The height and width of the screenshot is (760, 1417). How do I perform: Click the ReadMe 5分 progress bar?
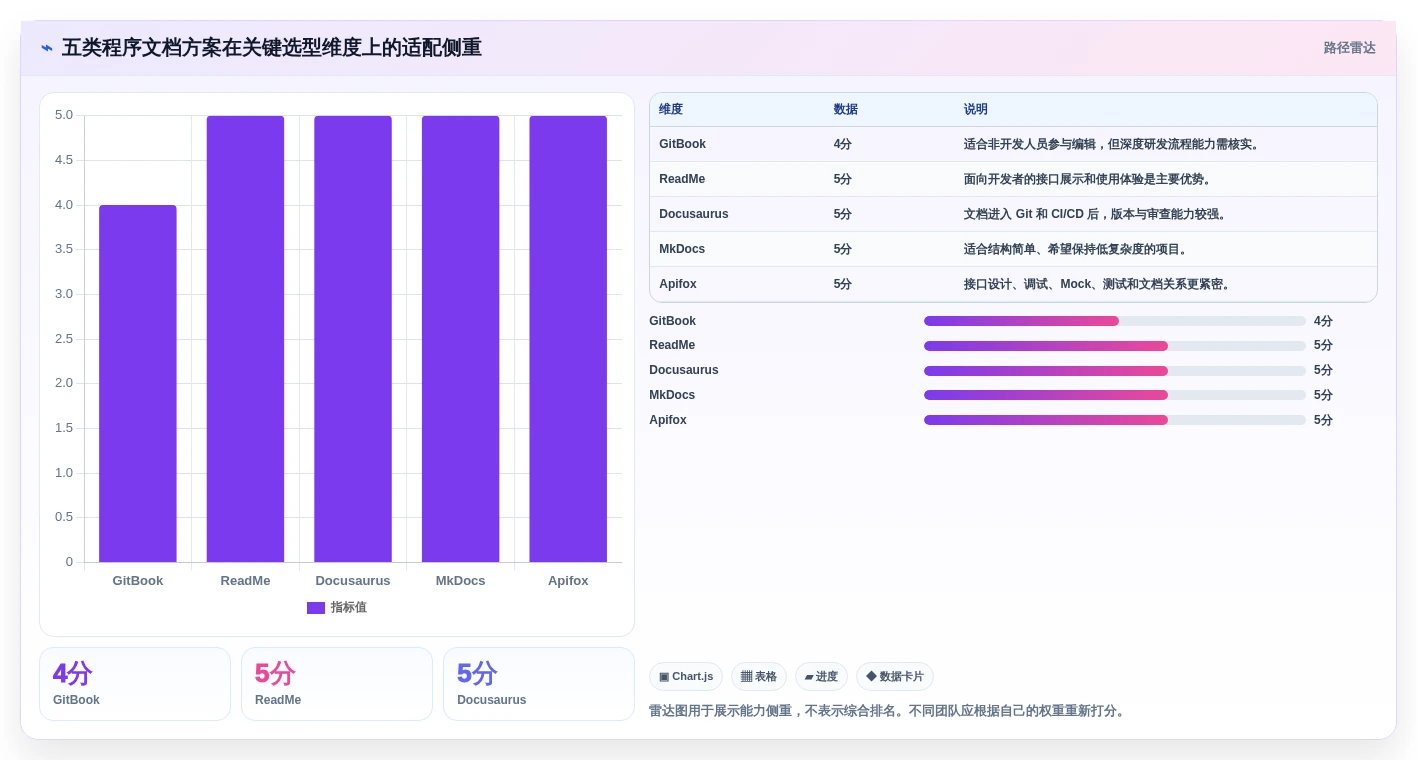[x=1115, y=346]
